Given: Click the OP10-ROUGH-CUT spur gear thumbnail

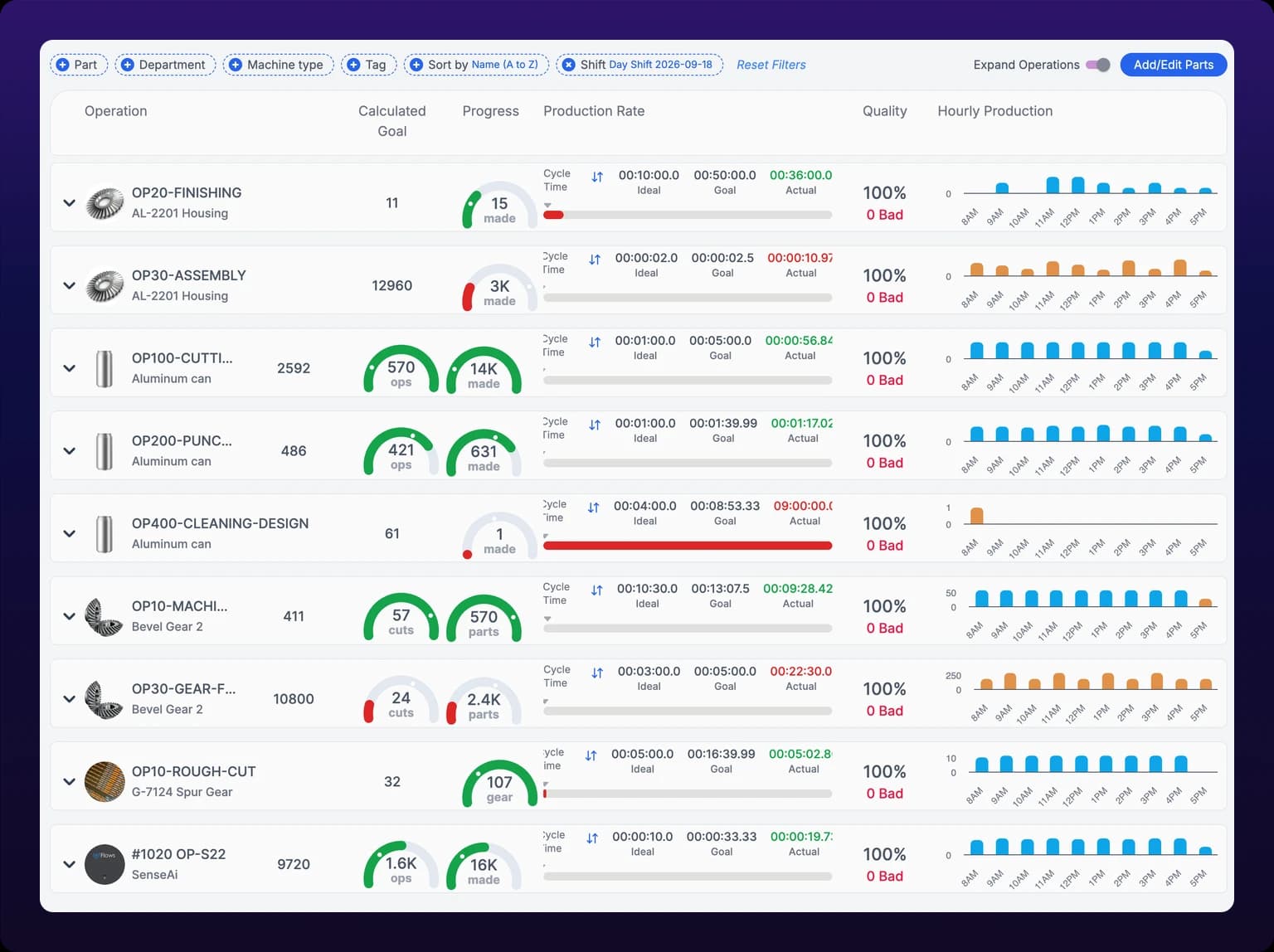Looking at the screenshot, I should 105,781.
